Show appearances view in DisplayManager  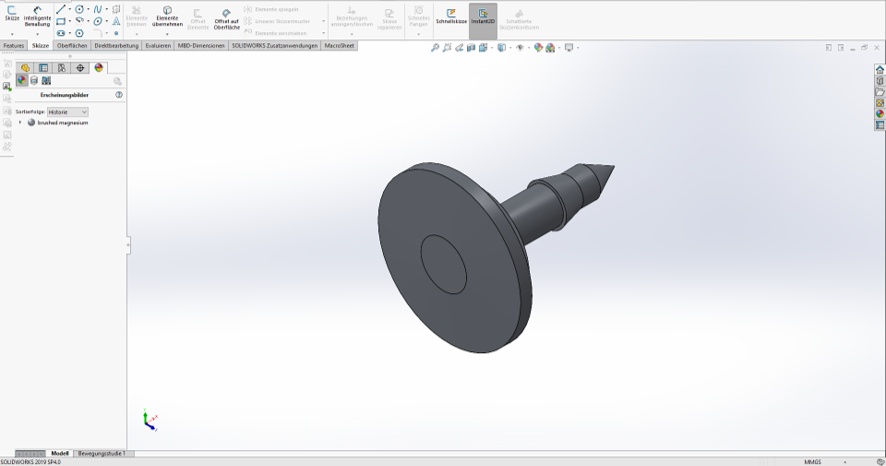[x=21, y=81]
